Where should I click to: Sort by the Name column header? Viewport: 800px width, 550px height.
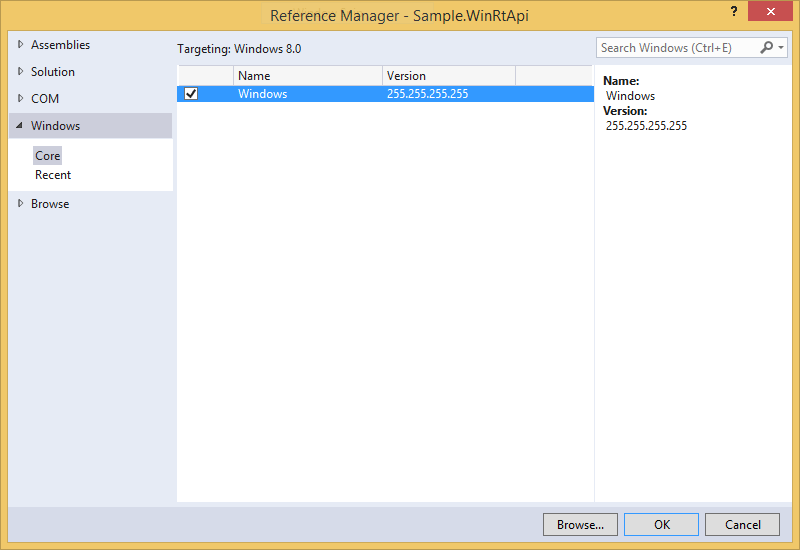tap(307, 76)
